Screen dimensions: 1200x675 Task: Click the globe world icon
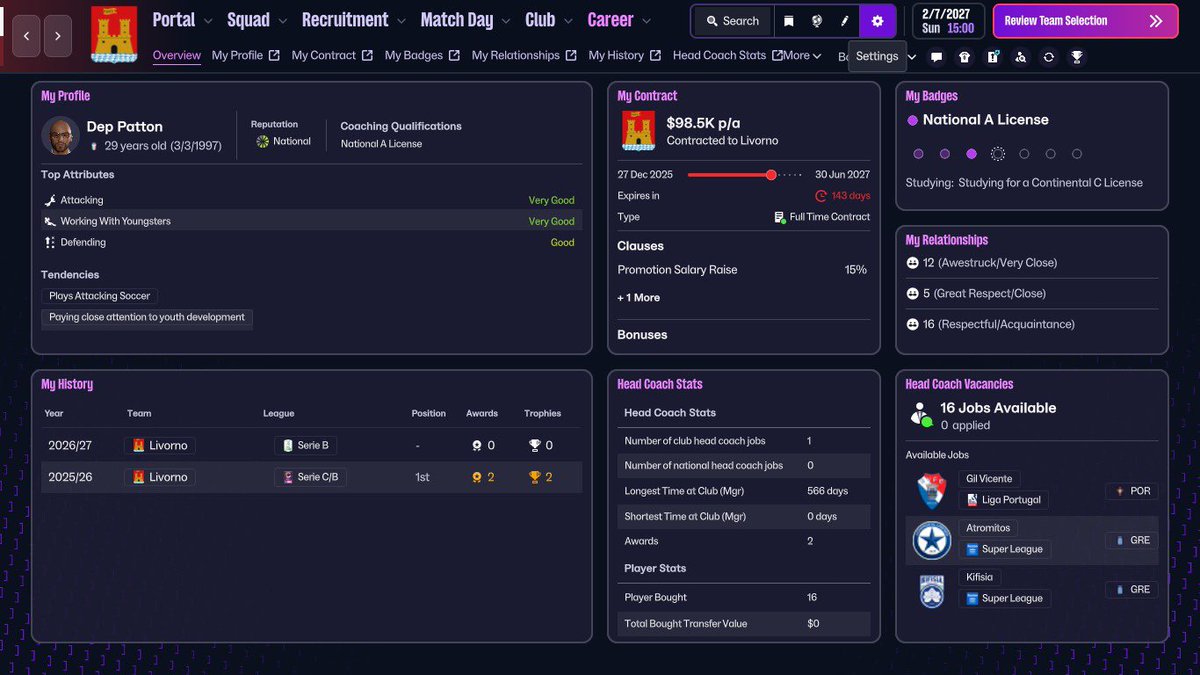pyautogui.click(x=817, y=21)
